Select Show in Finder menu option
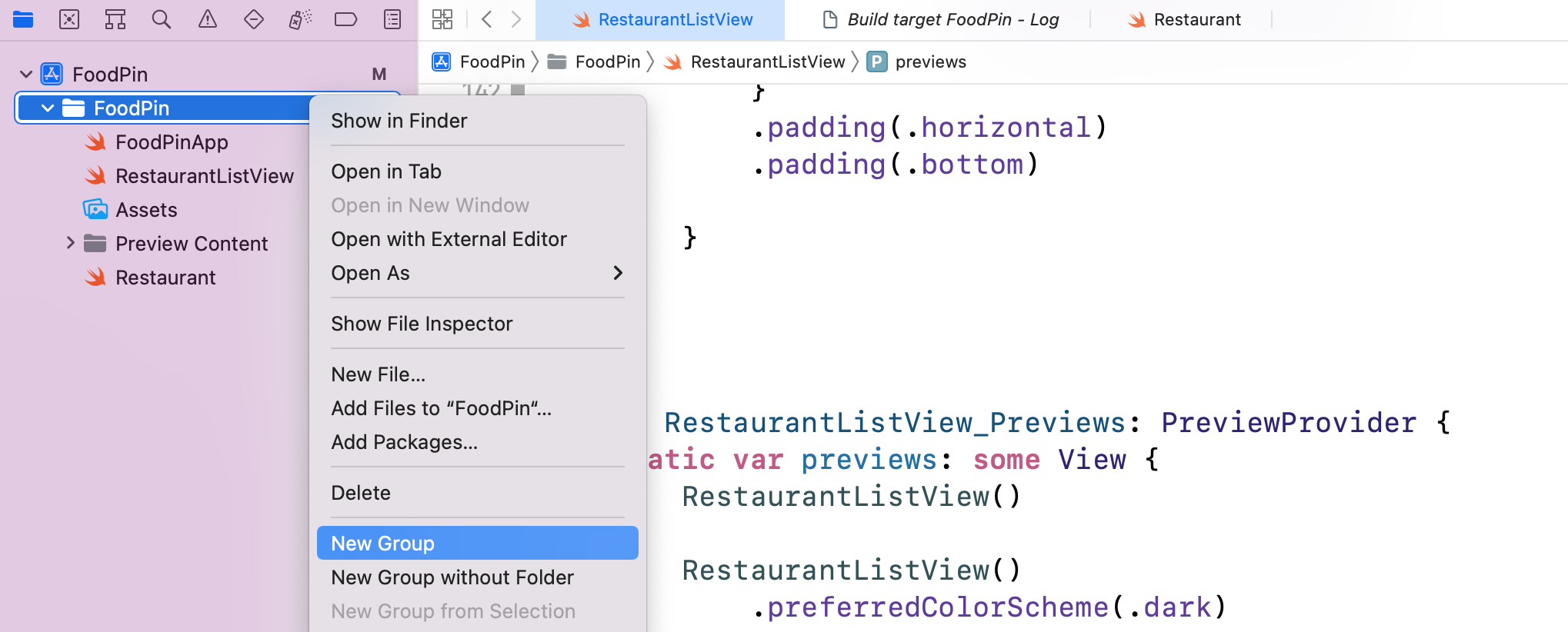Image resolution: width=1568 pixels, height=632 pixels. (x=399, y=121)
